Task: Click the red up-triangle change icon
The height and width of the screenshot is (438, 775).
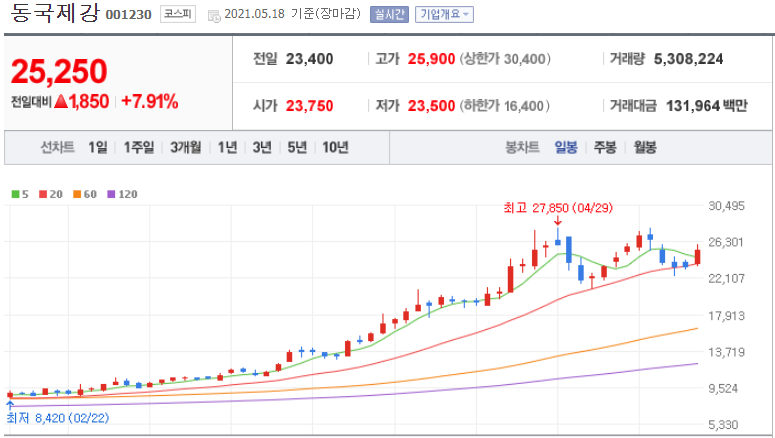Action: 61,102
